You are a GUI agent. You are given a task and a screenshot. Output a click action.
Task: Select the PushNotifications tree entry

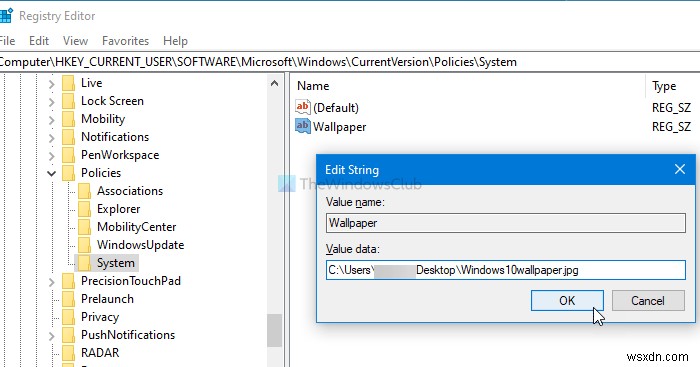(x=128, y=335)
